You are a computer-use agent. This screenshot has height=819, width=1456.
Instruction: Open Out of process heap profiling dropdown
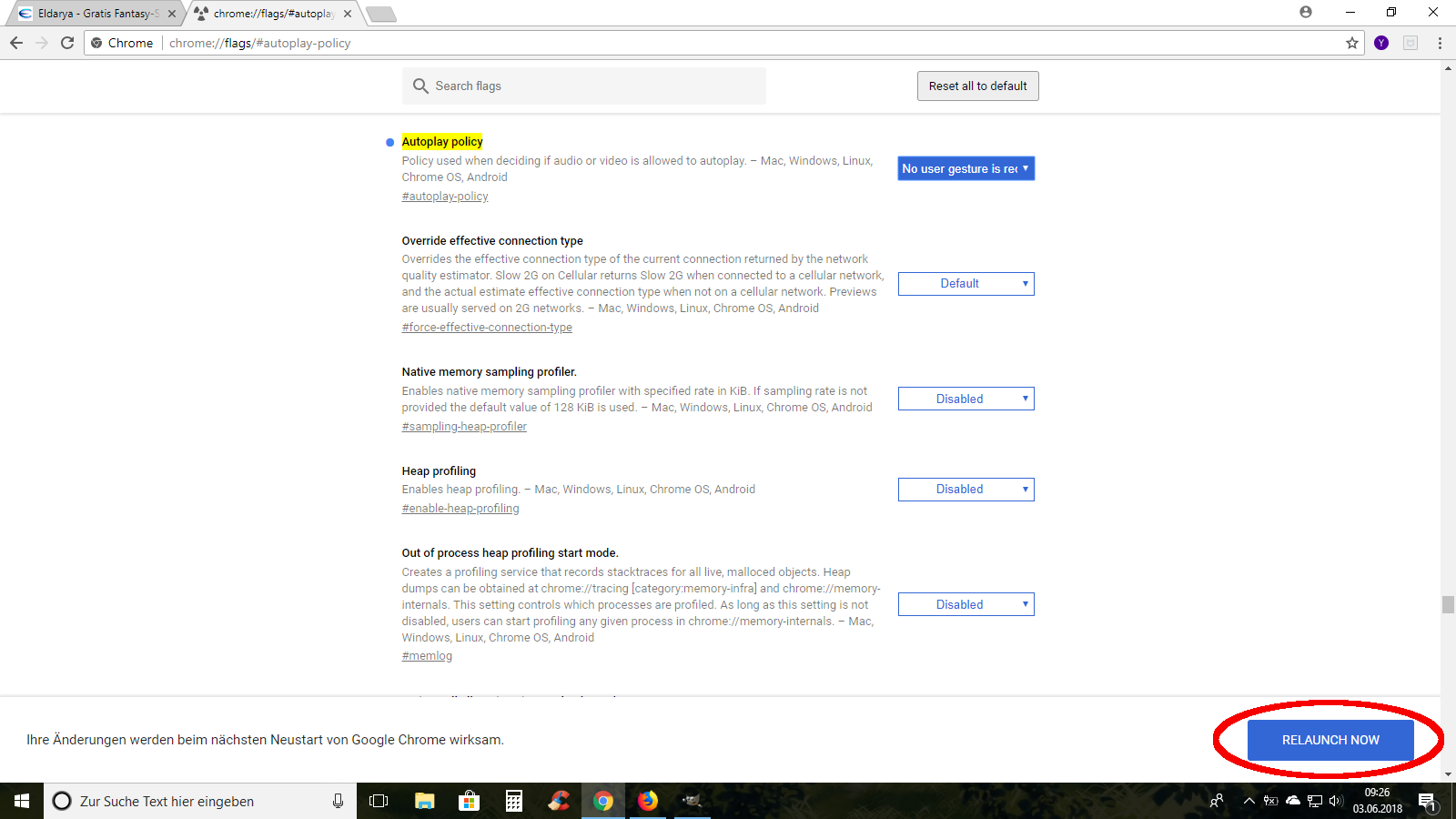(x=966, y=604)
